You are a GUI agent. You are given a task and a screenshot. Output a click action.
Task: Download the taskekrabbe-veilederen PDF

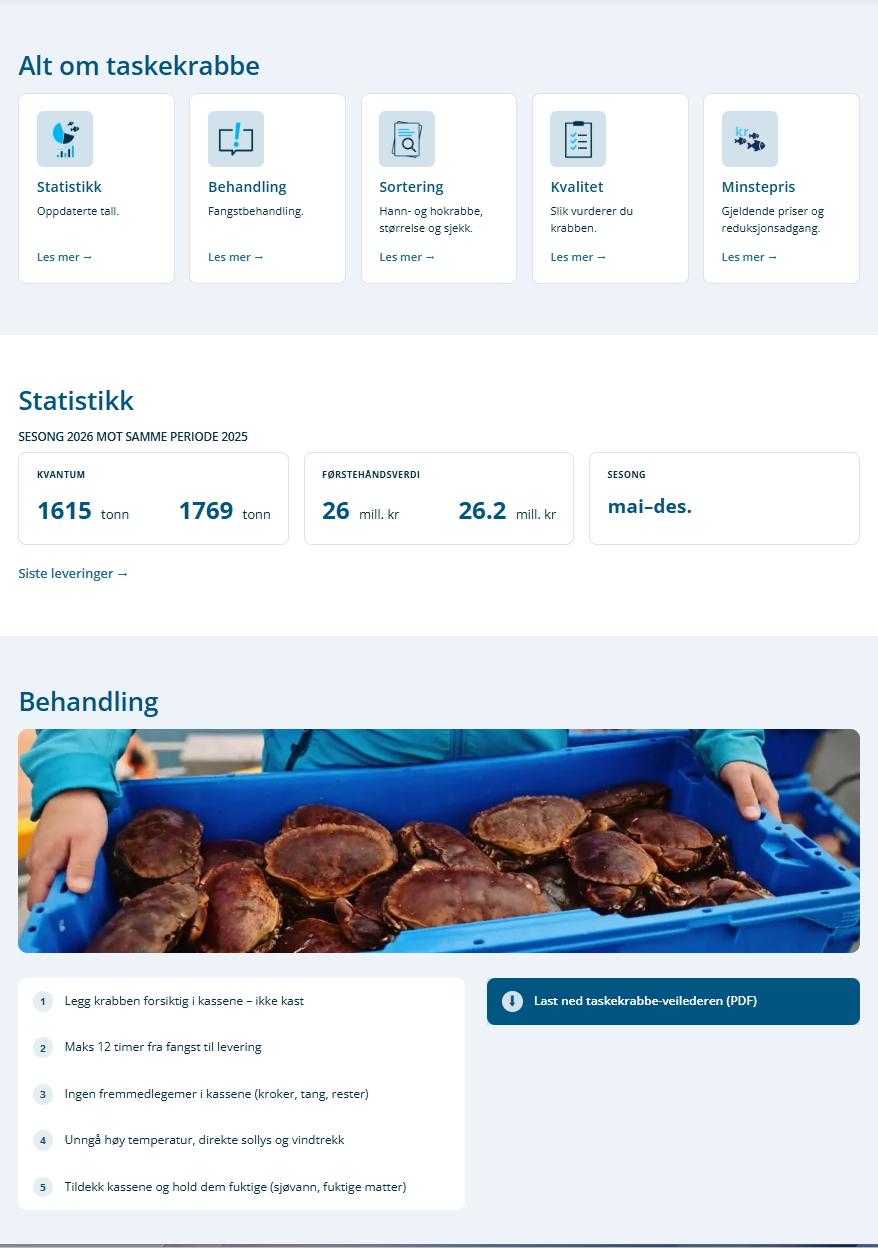pos(673,1001)
